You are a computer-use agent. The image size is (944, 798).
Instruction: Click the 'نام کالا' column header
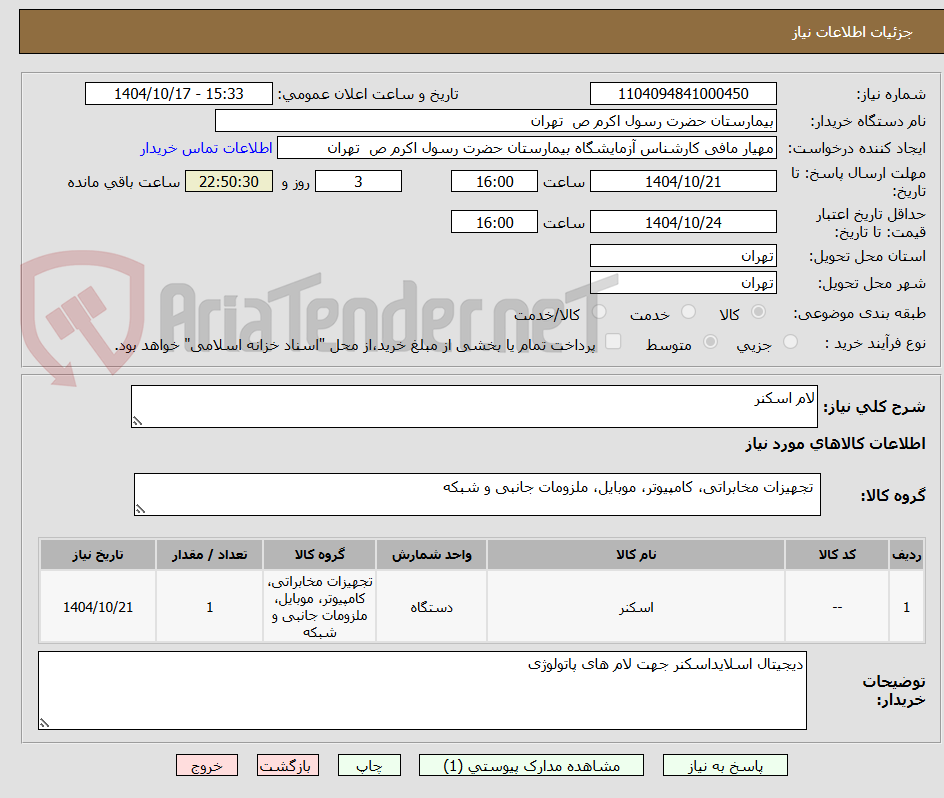[x=636, y=555]
